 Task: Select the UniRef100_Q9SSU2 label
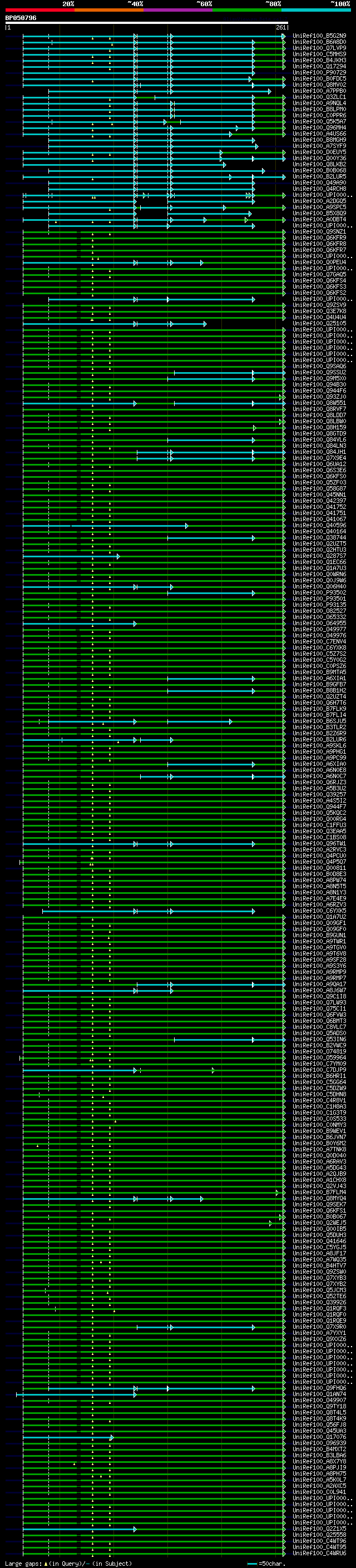[319, 372]
